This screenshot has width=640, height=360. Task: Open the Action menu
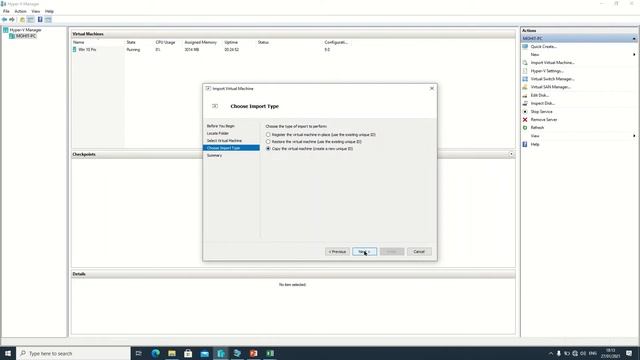point(20,11)
